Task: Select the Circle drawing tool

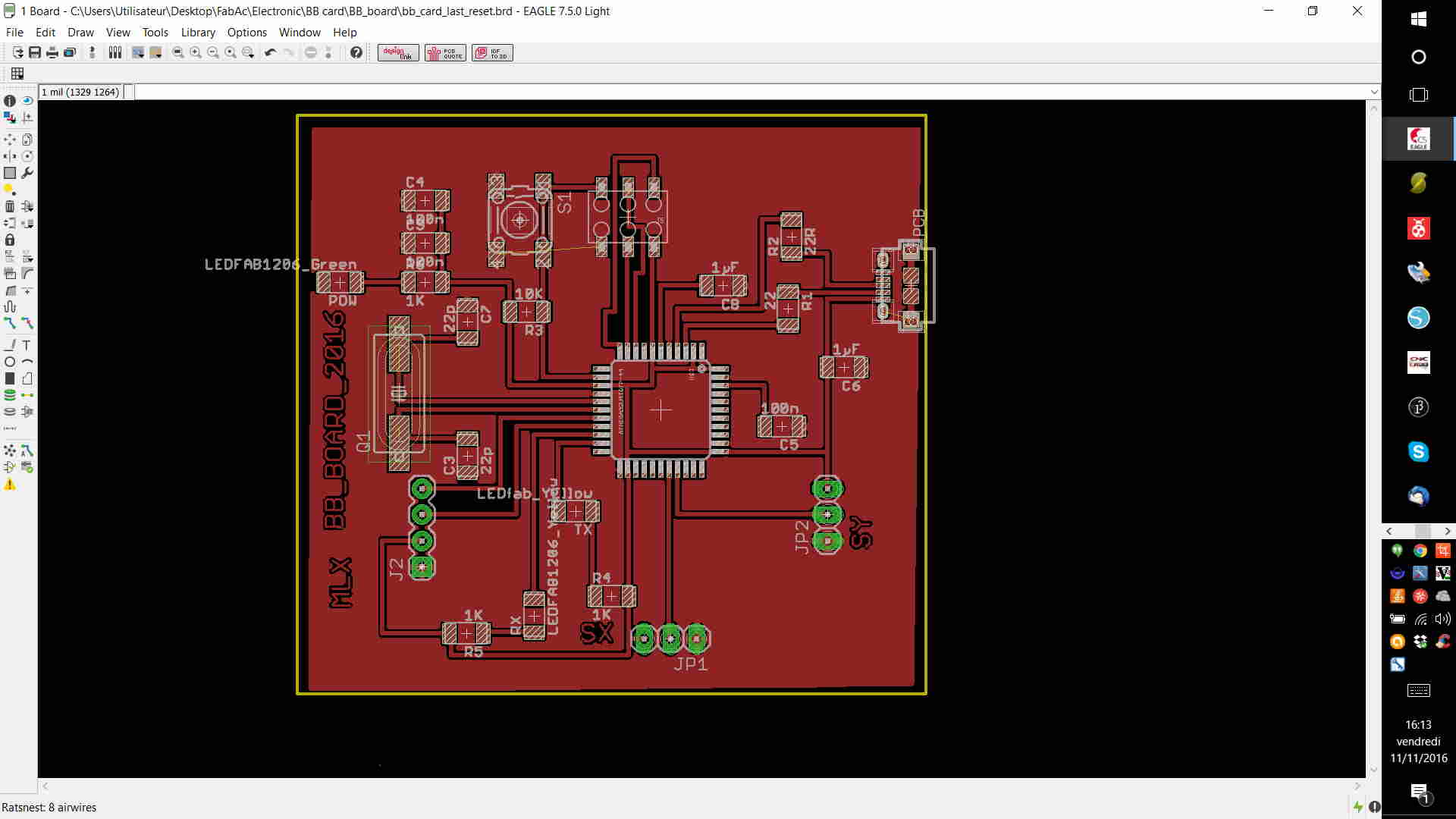Action: click(10, 362)
